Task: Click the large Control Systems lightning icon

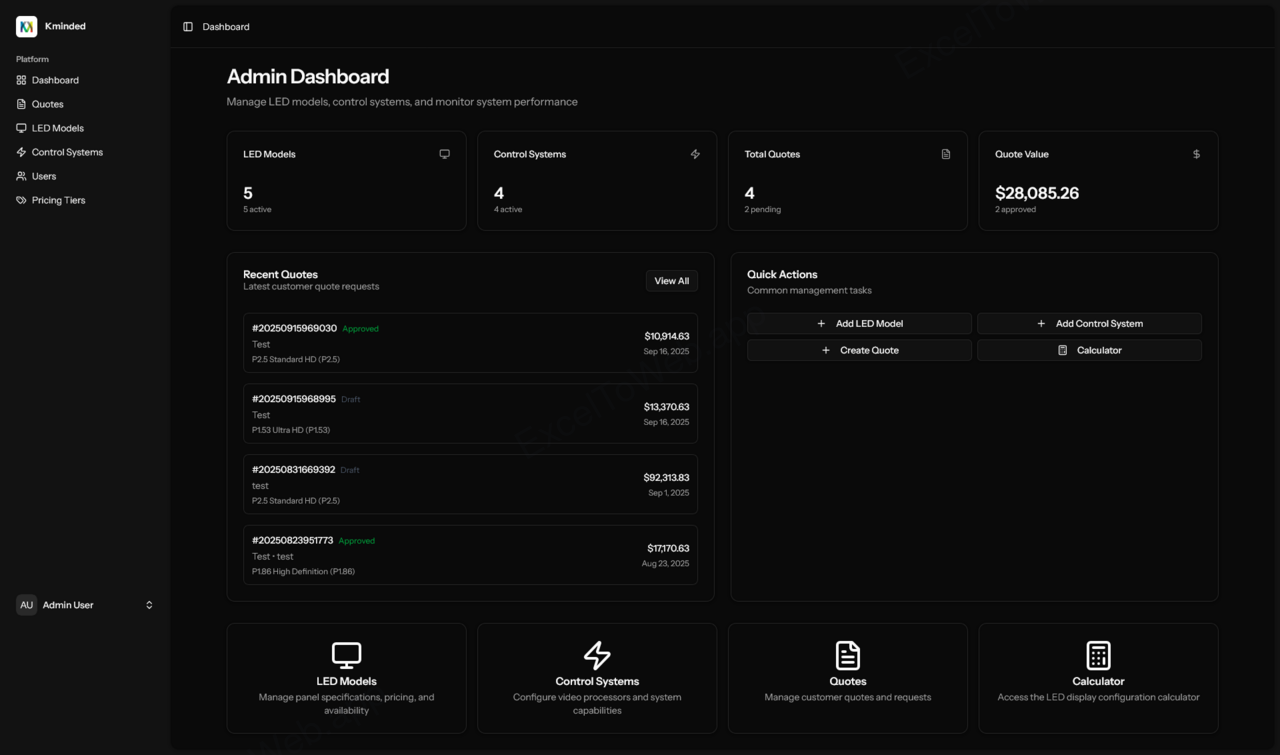Action: click(x=597, y=656)
